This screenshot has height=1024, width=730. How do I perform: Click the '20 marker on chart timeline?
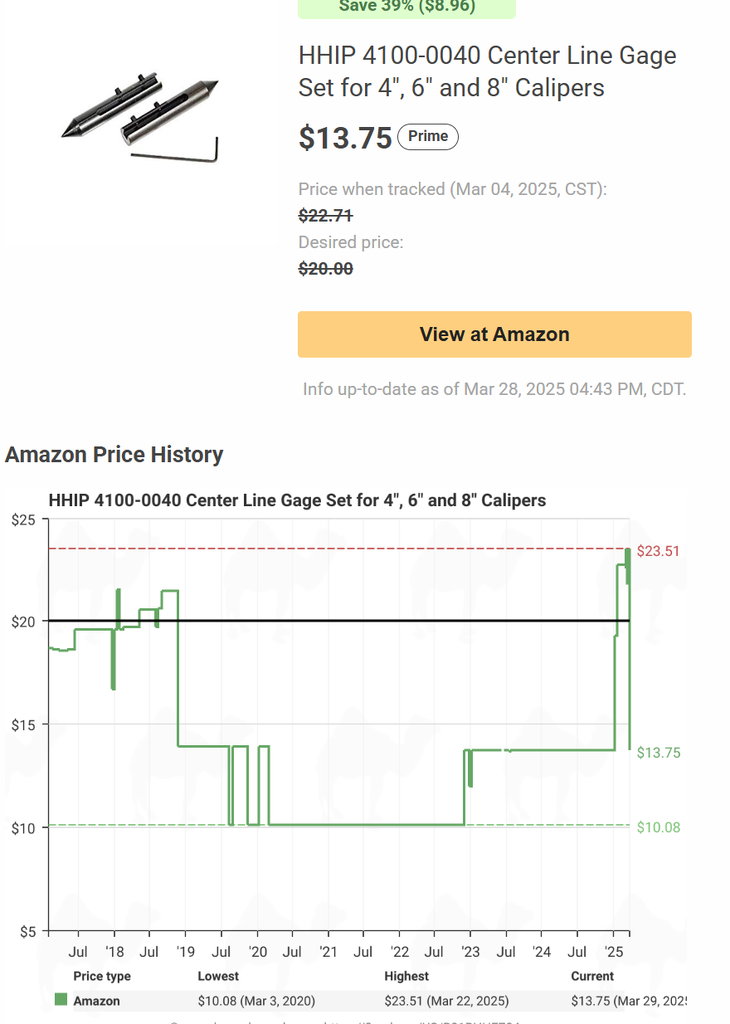tap(257, 951)
